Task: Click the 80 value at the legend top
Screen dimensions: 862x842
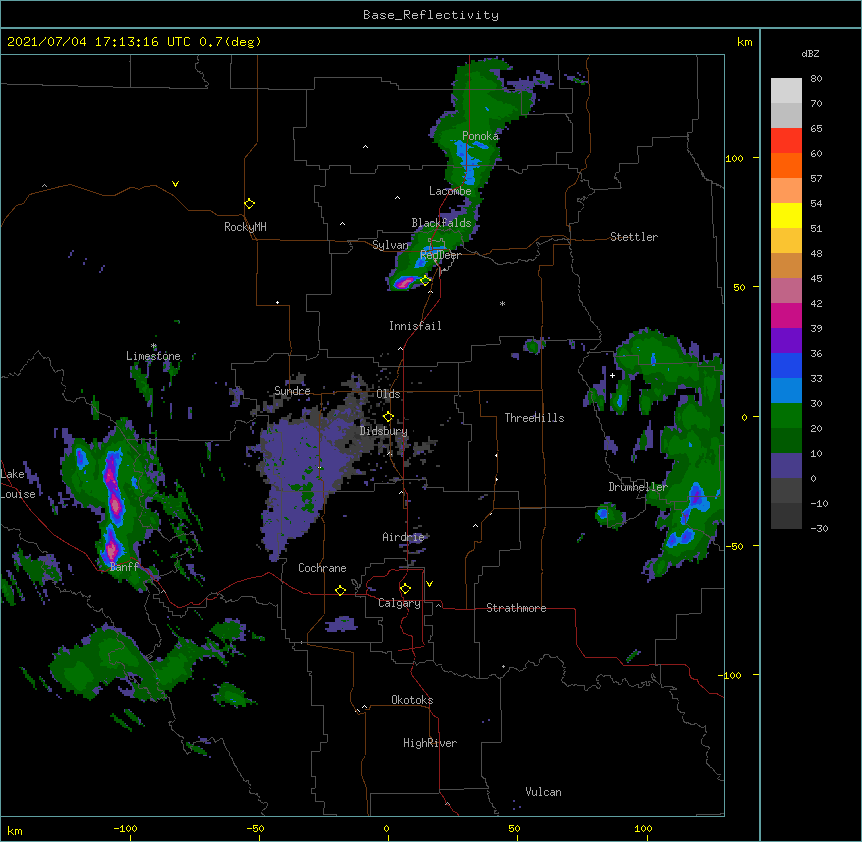Action: coord(816,78)
